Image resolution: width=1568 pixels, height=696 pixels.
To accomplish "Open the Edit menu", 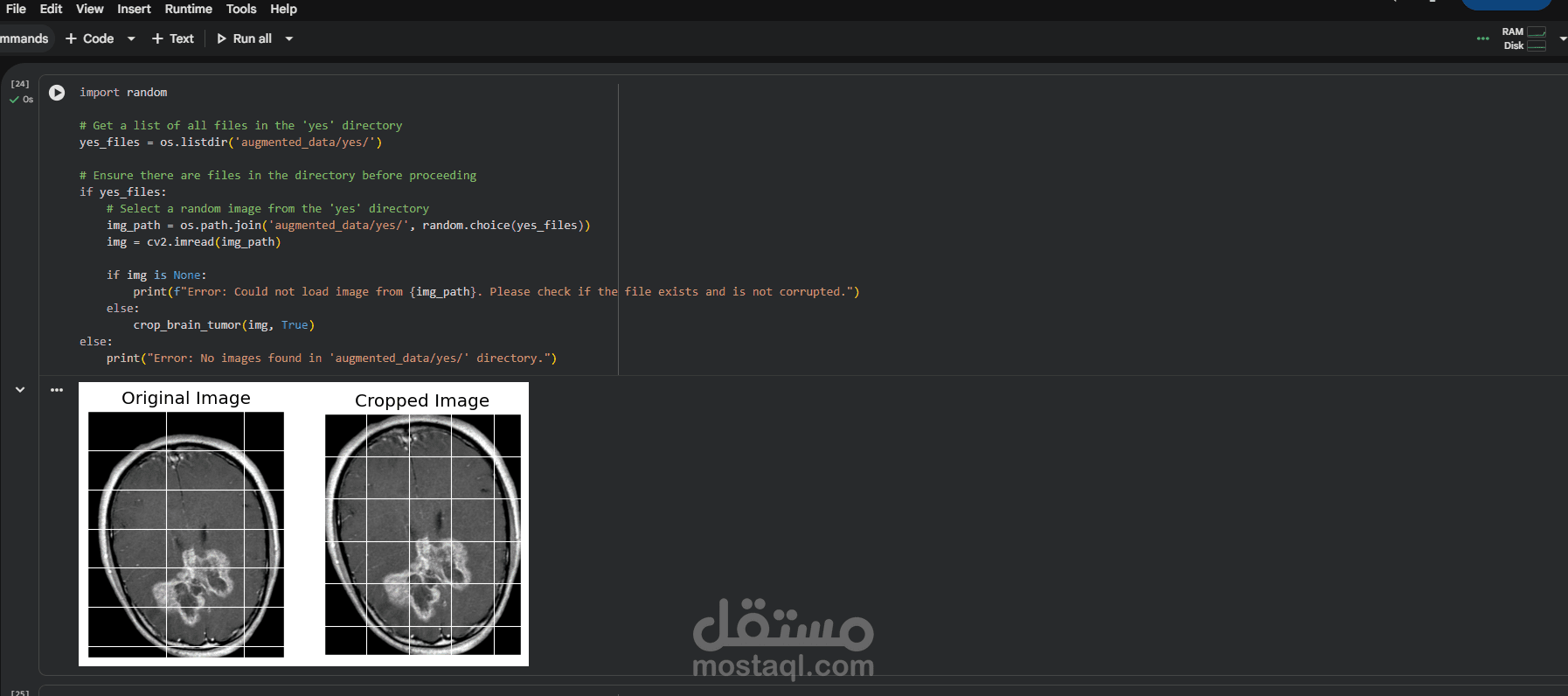I will coord(51,9).
